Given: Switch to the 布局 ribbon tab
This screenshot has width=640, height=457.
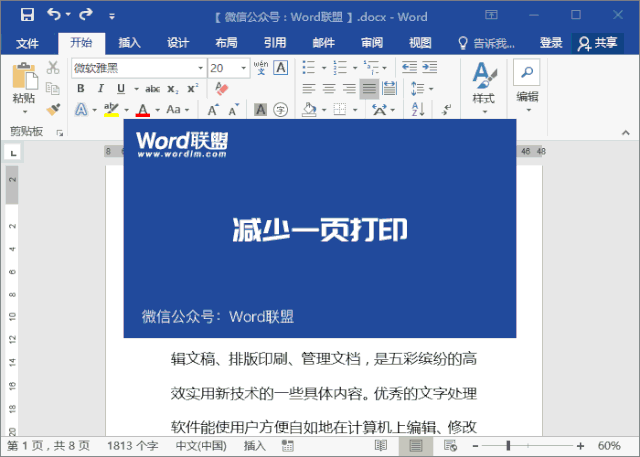Looking at the screenshot, I should coord(227,42).
